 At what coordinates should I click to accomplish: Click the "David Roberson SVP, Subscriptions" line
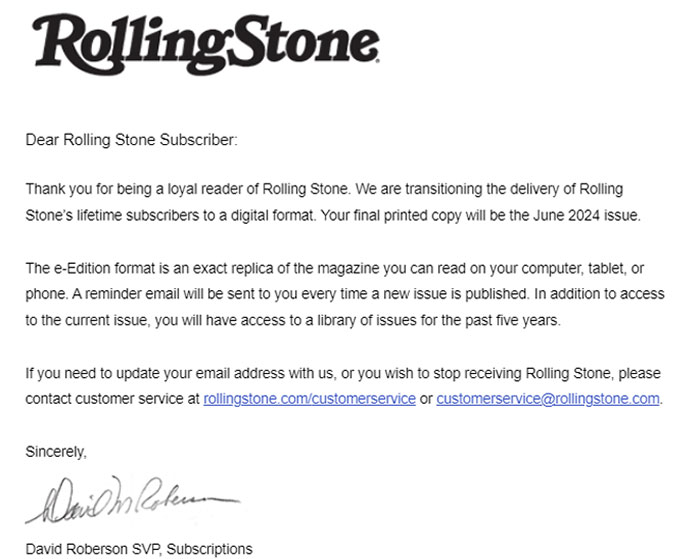click(x=139, y=549)
